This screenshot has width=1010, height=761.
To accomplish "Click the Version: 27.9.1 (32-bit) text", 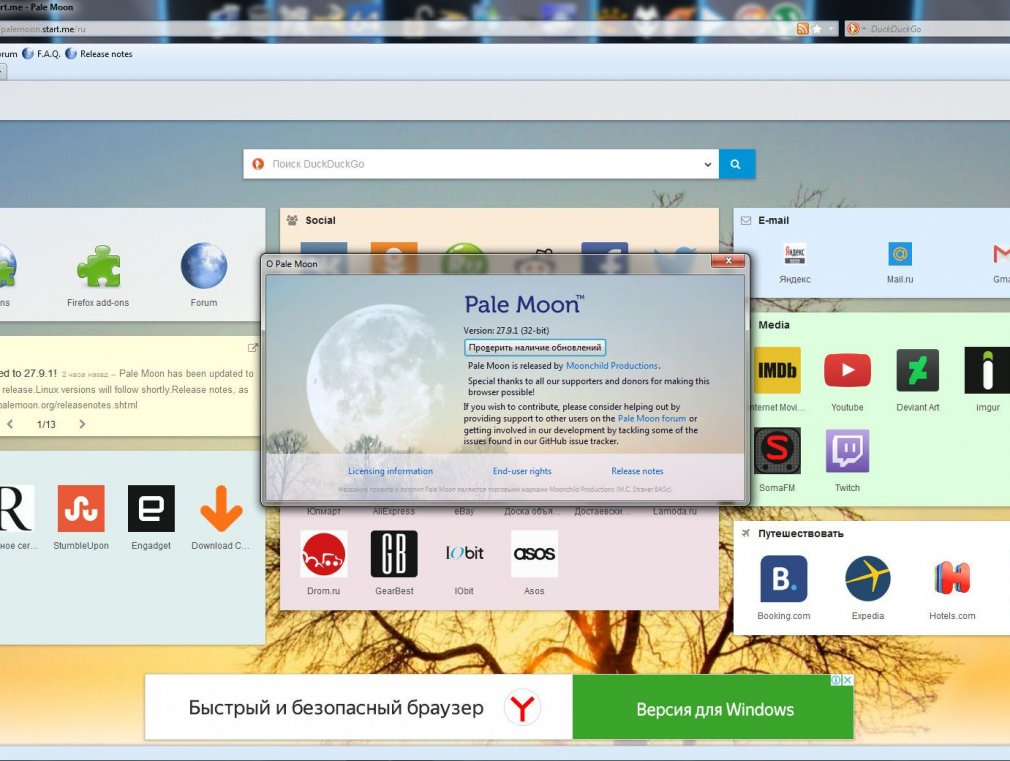I will pyautogui.click(x=506, y=331).
